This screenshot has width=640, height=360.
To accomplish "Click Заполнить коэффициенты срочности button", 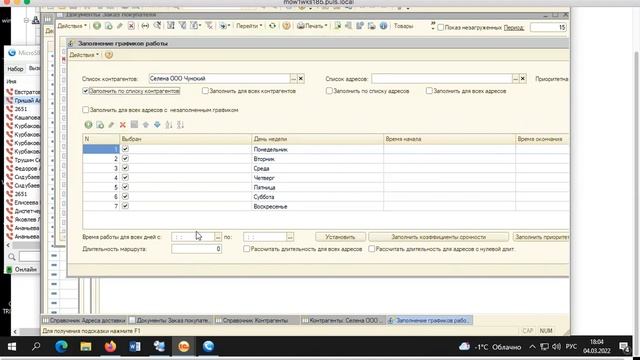I will 438,237.
